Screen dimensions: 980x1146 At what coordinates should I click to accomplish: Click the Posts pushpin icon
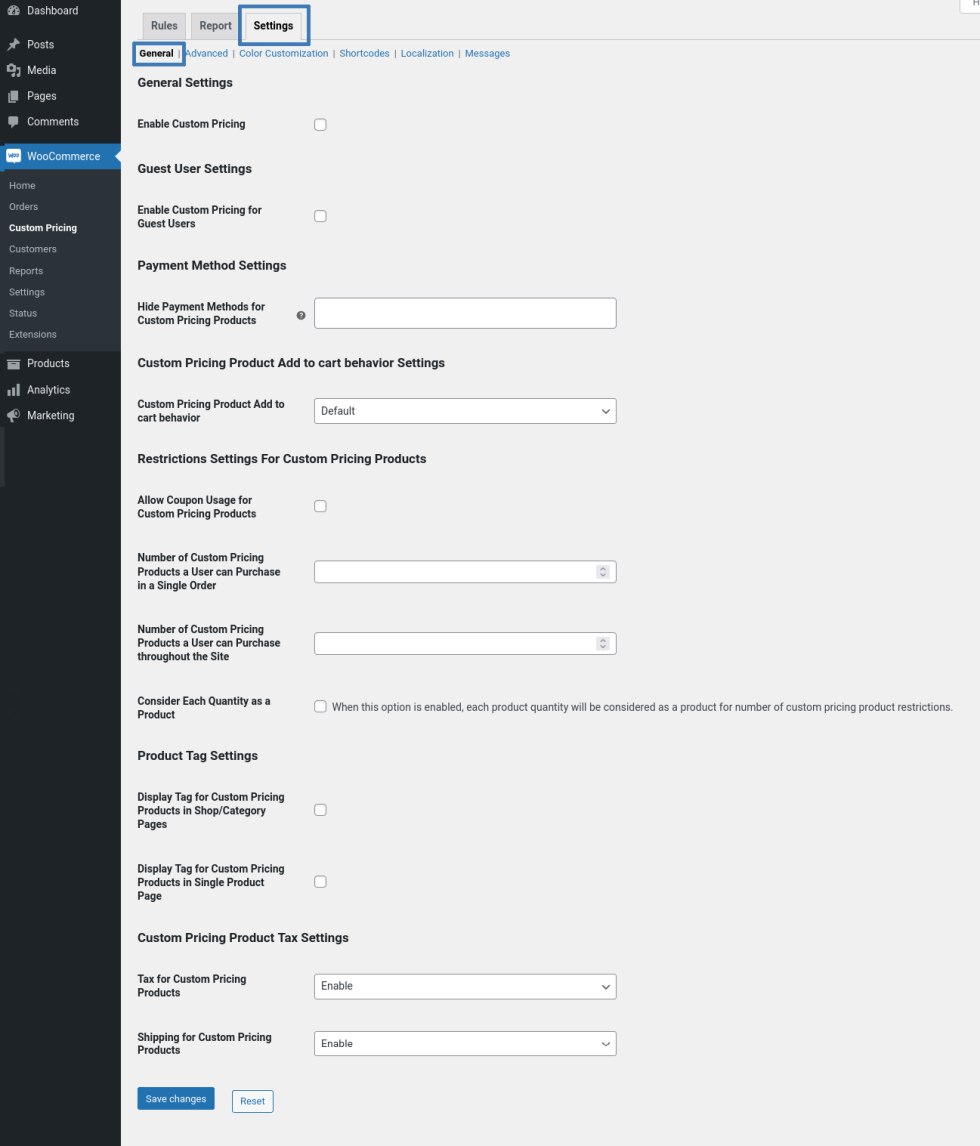[x=13, y=45]
